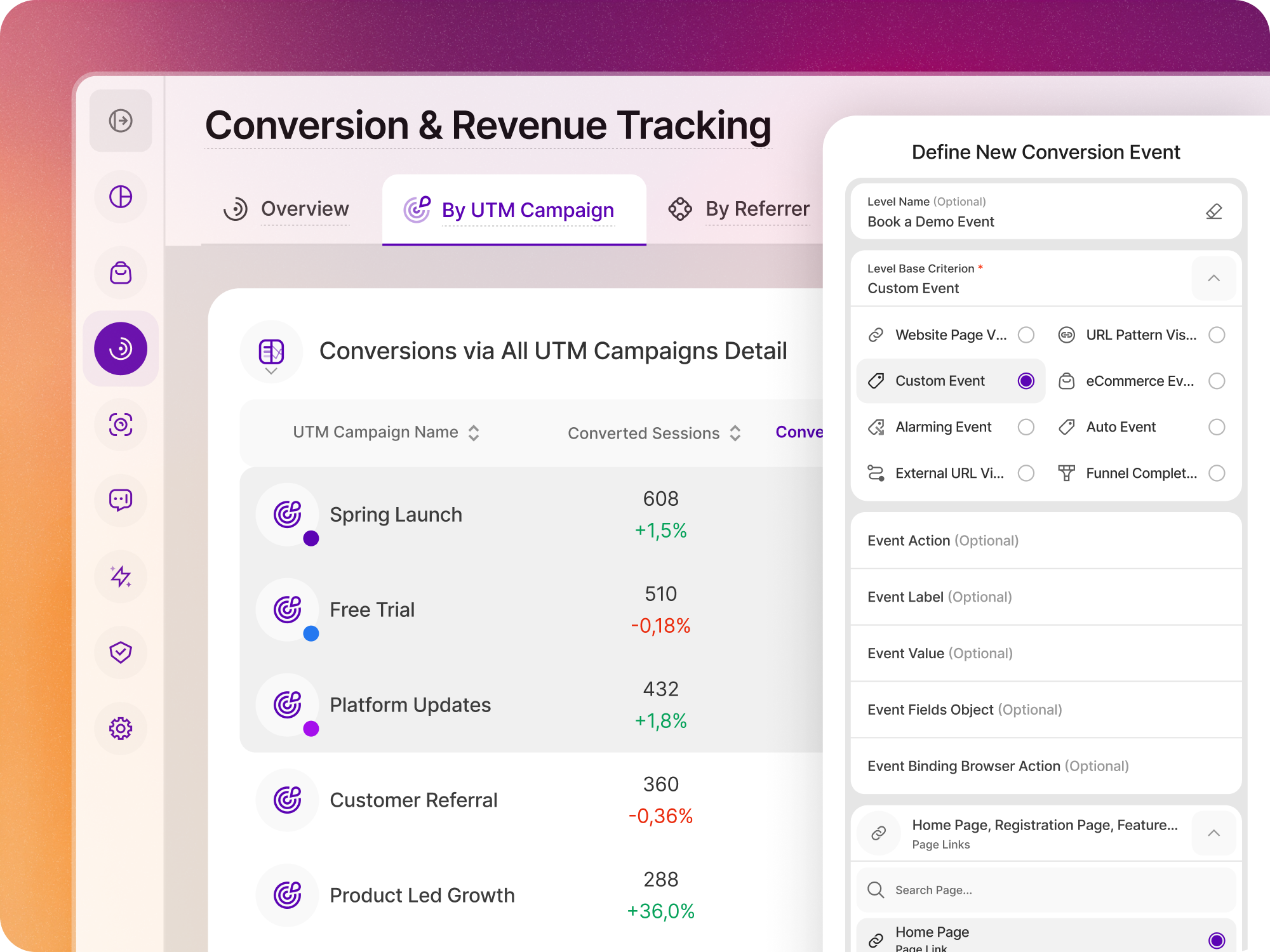Click the Search Page input field
This screenshot has width=1270, height=952.
[x=1046, y=890]
